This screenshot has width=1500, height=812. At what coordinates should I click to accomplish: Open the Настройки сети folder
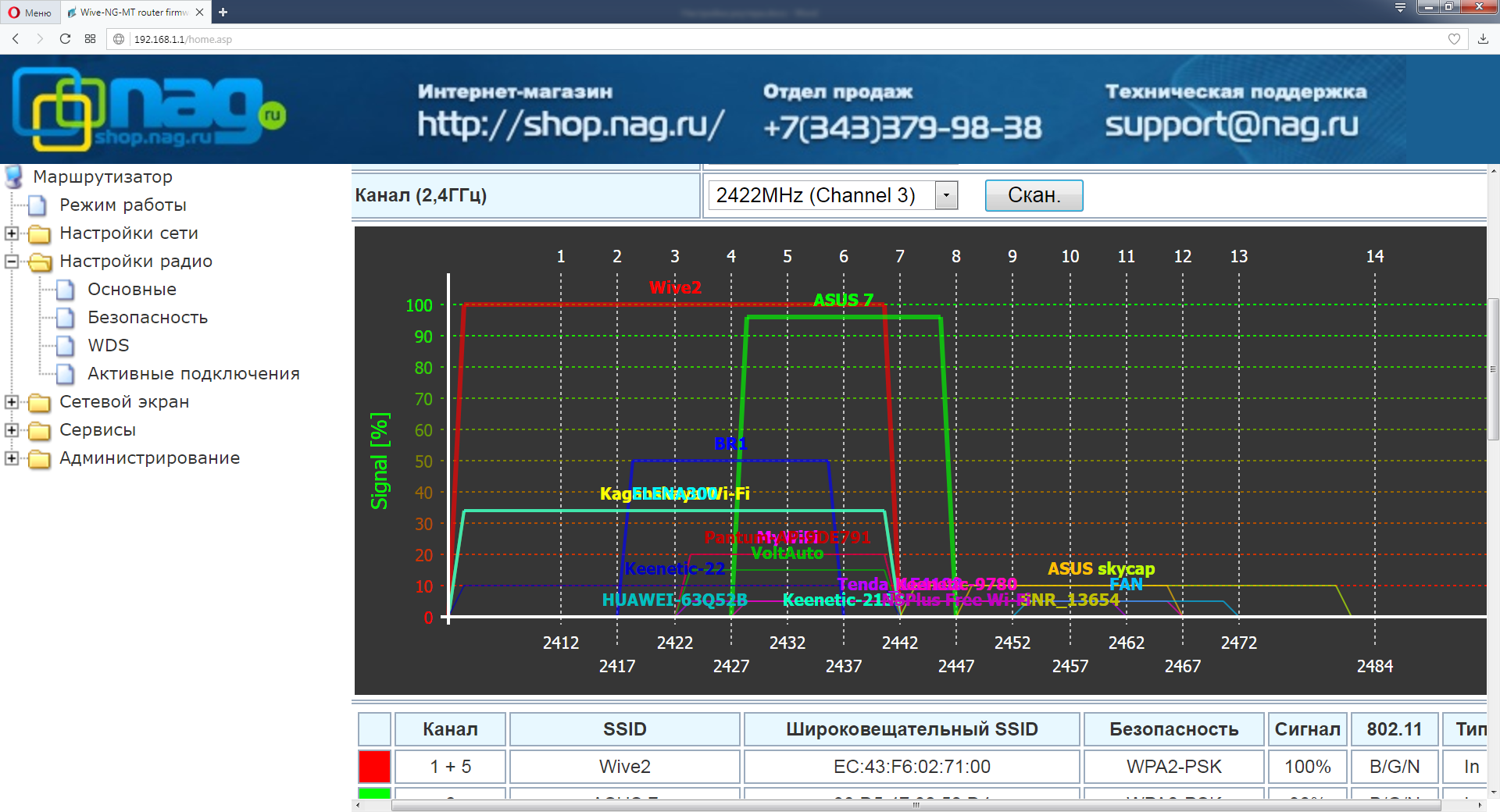coord(129,233)
